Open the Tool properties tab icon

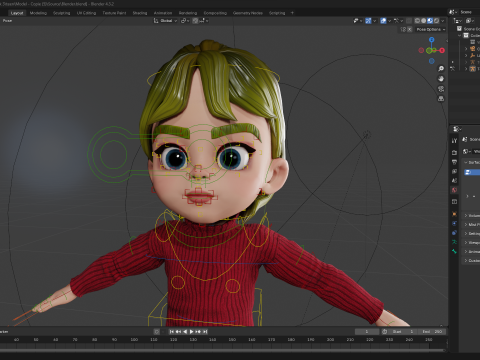[454, 141]
